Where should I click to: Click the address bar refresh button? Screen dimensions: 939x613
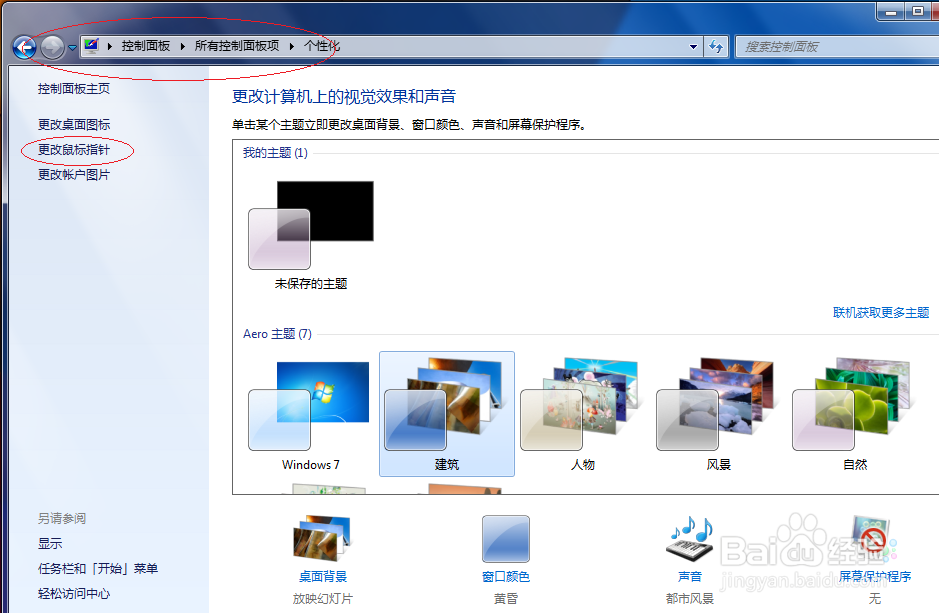pos(716,47)
